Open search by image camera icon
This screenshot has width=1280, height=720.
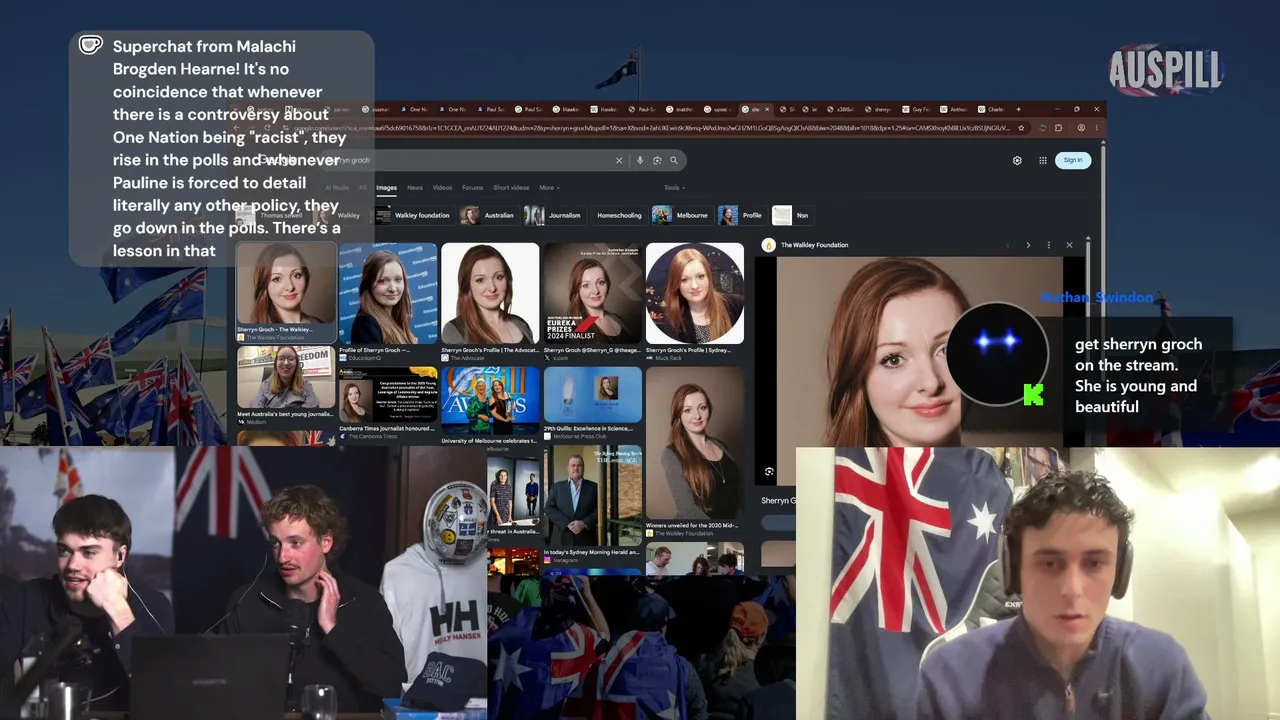click(x=657, y=160)
